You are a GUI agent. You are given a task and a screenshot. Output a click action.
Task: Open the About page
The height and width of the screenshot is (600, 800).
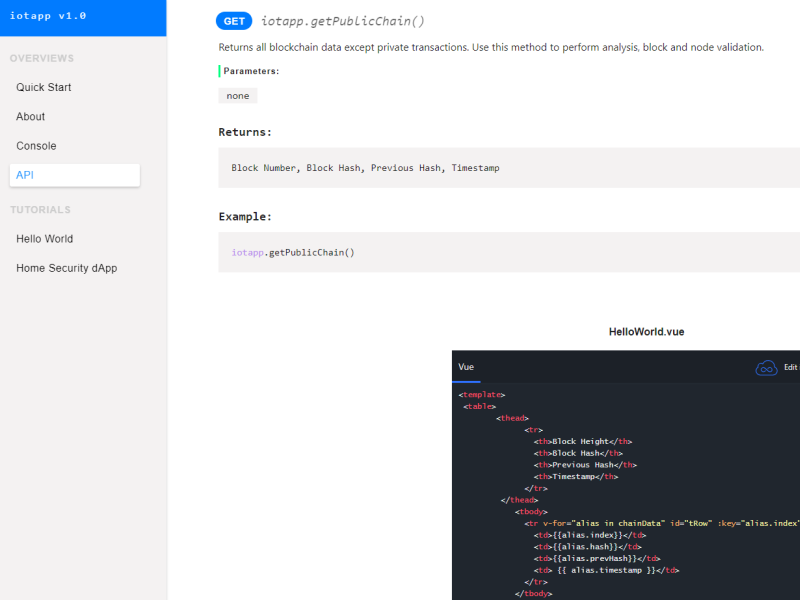pyautogui.click(x=30, y=116)
